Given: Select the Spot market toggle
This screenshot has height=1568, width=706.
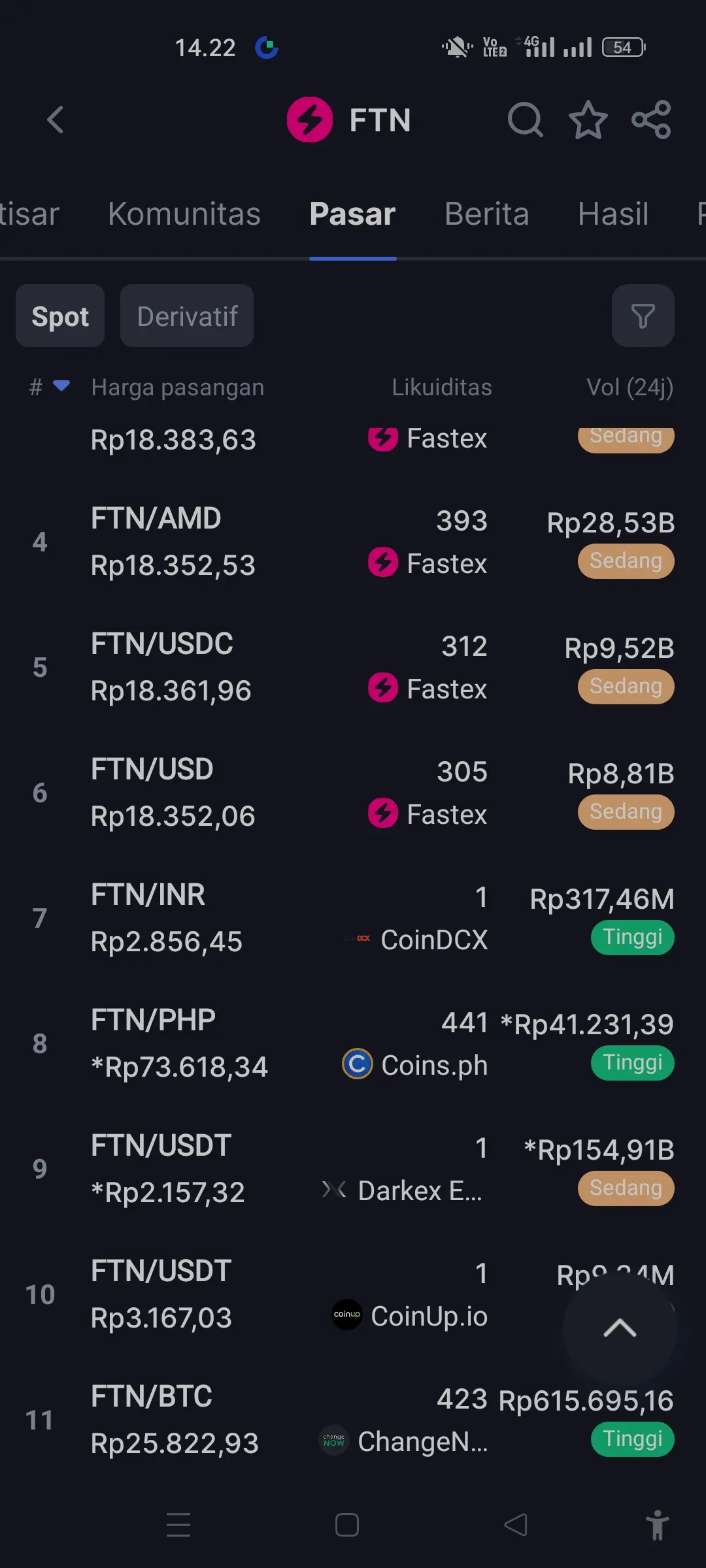Looking at the screenshot, I should pos(60,316).
